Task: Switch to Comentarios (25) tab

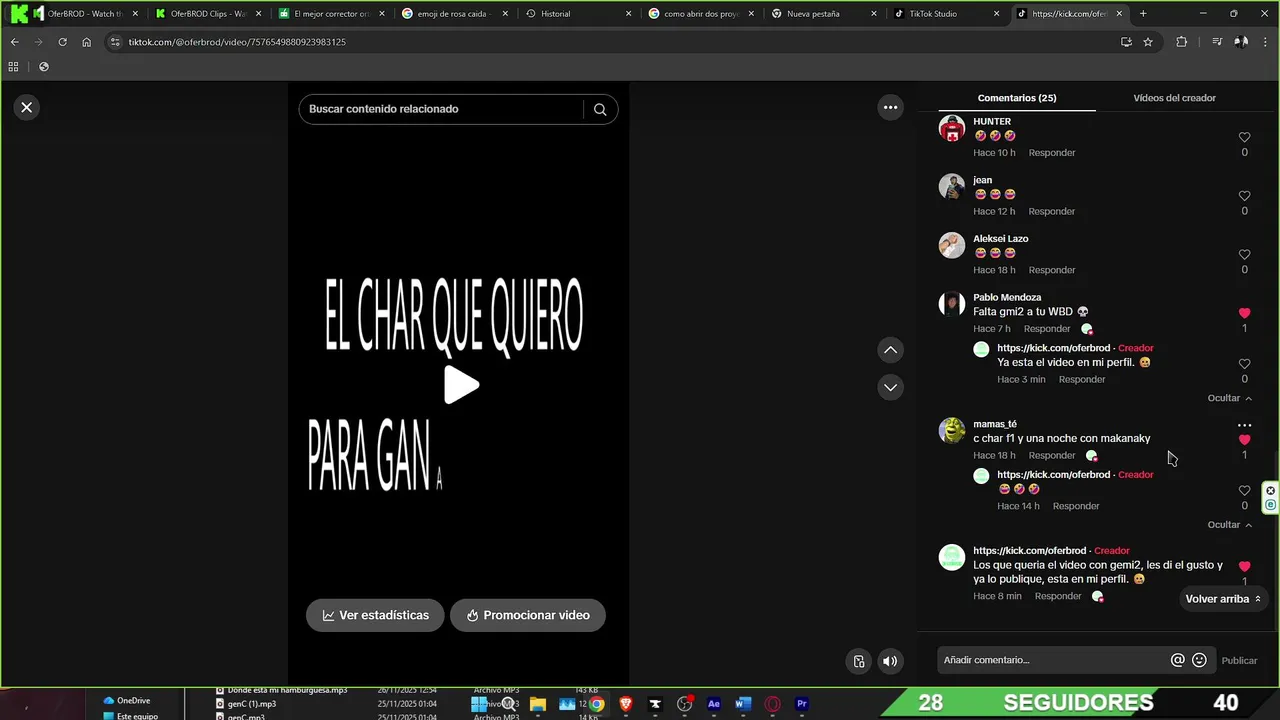Action: click(x=1017, y=98)
